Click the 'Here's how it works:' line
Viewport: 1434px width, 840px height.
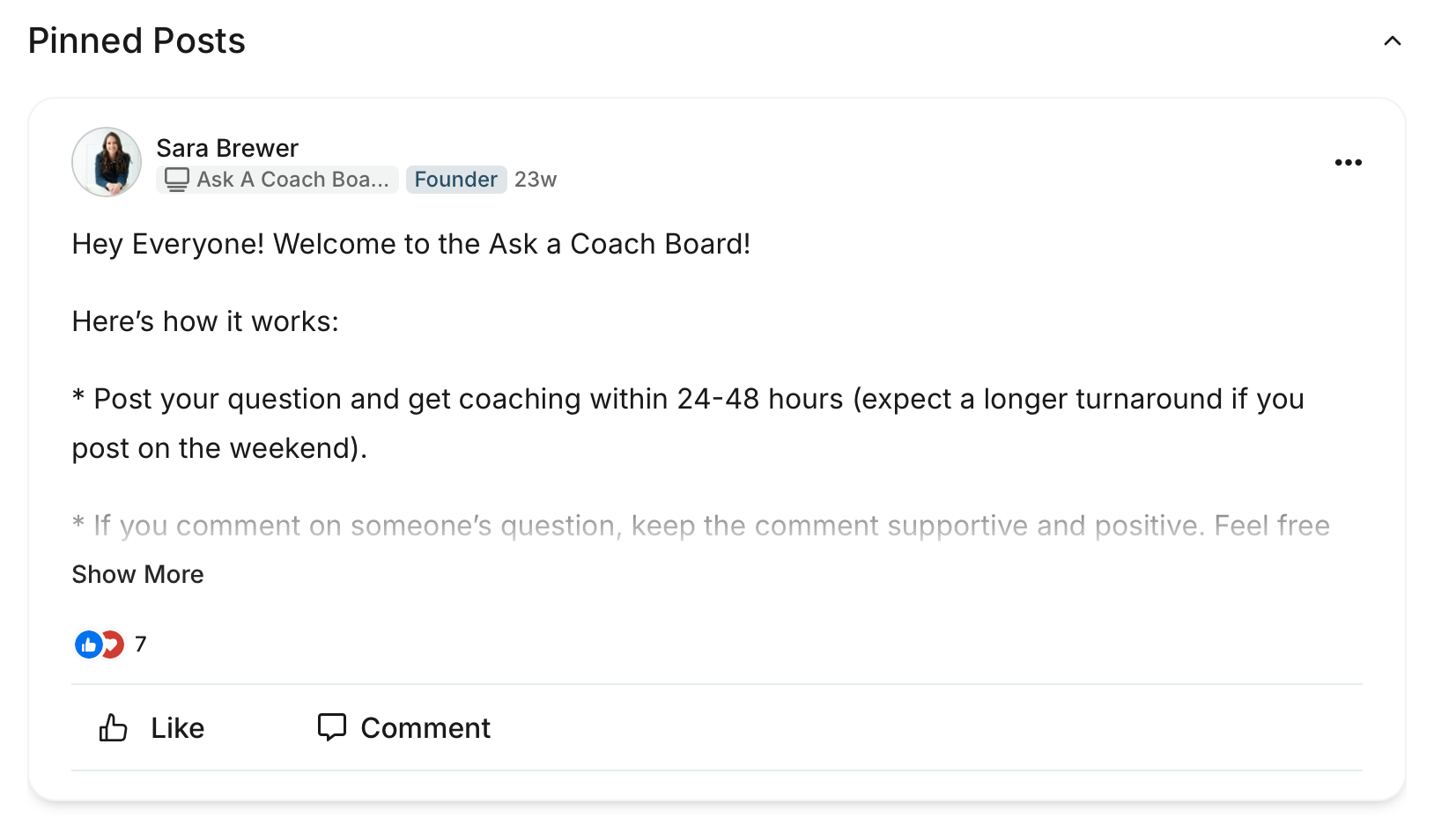(205, 321)
